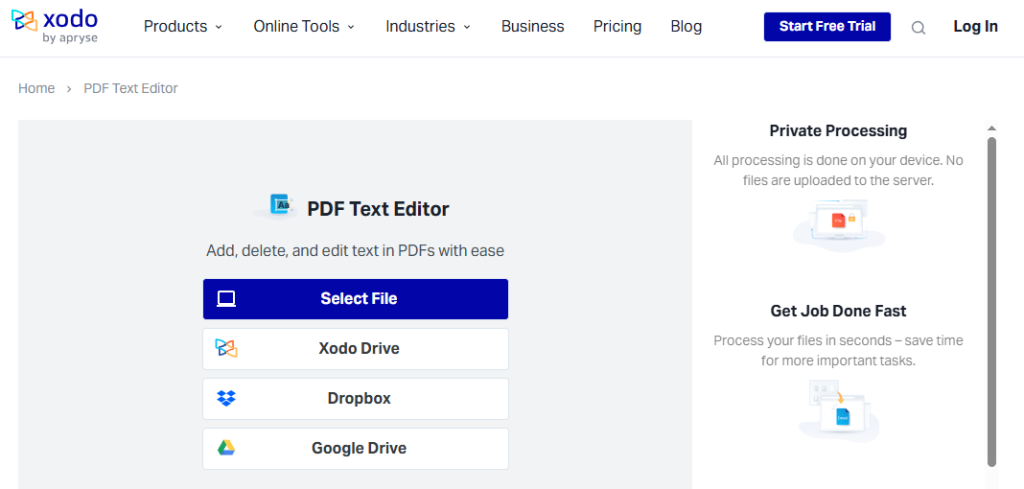Click the laptop icon on Select File
Screen dimensions: 1024x489
[226, 299]
